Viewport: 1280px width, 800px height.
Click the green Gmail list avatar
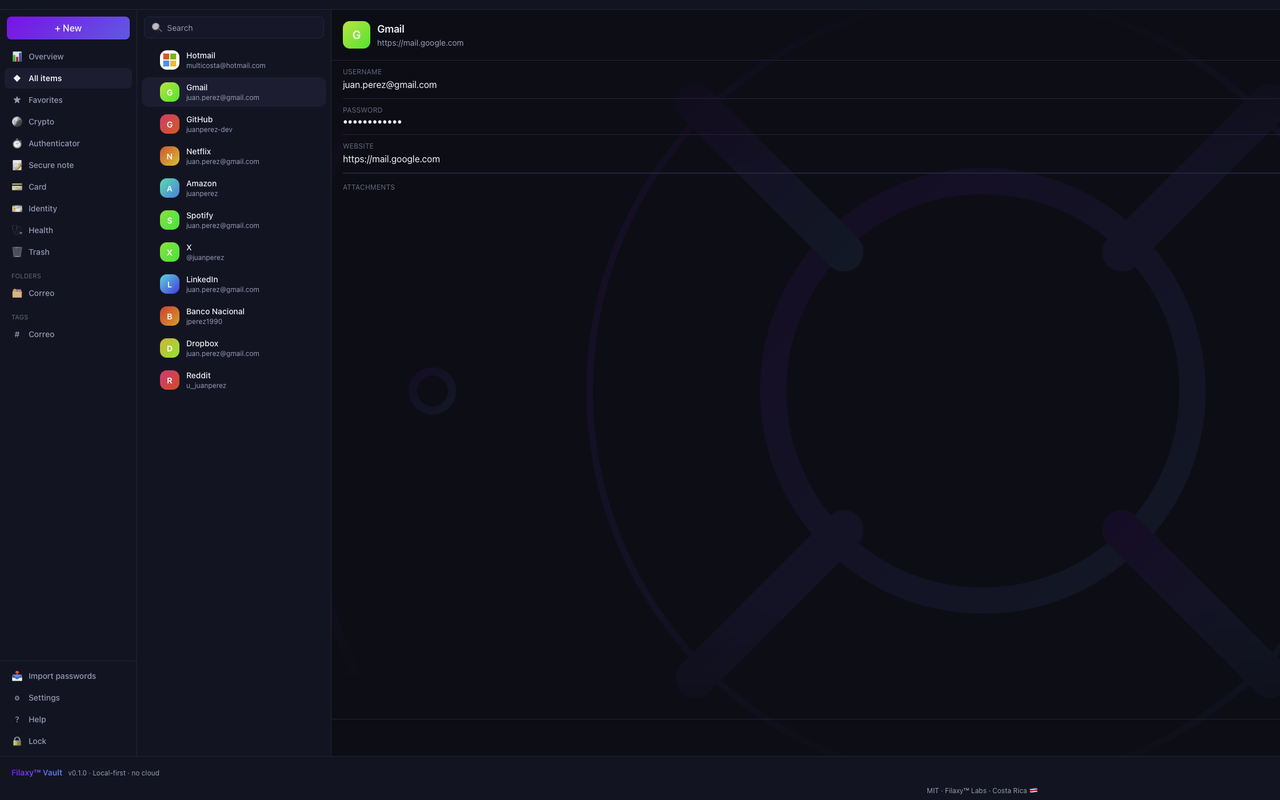pos(170,92)
